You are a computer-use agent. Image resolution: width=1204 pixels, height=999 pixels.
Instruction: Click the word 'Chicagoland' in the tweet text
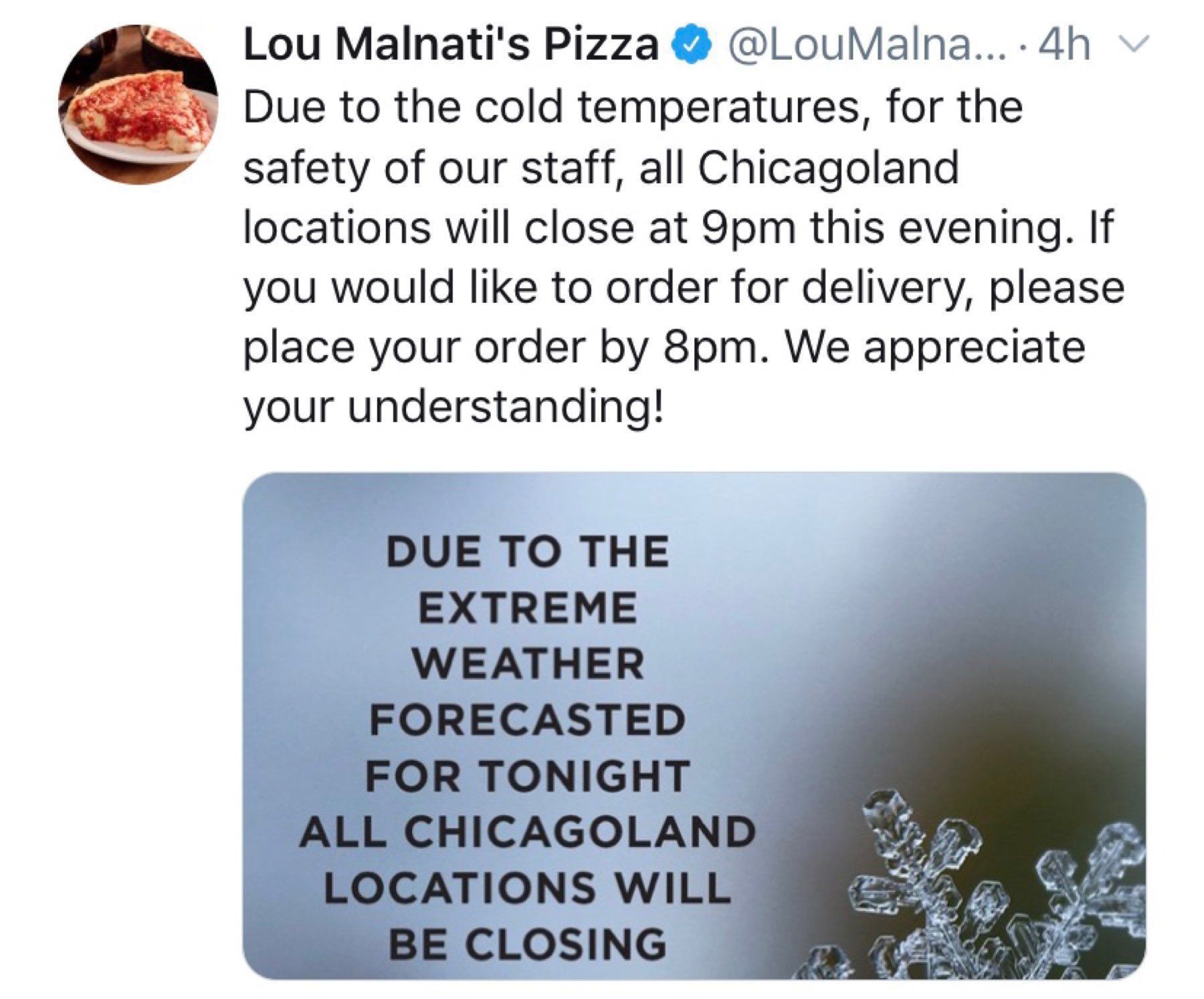coord(829,167)
